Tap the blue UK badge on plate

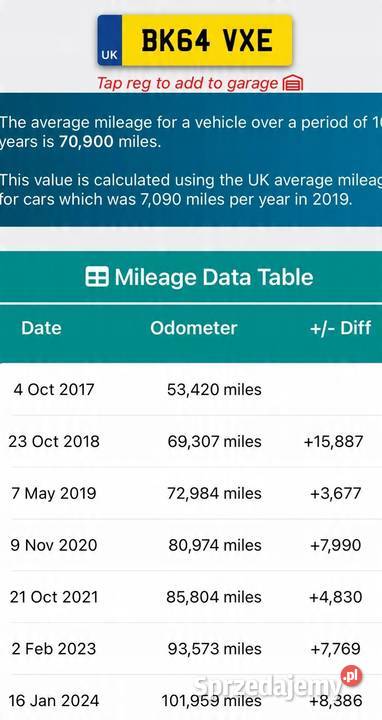[110, 40]
